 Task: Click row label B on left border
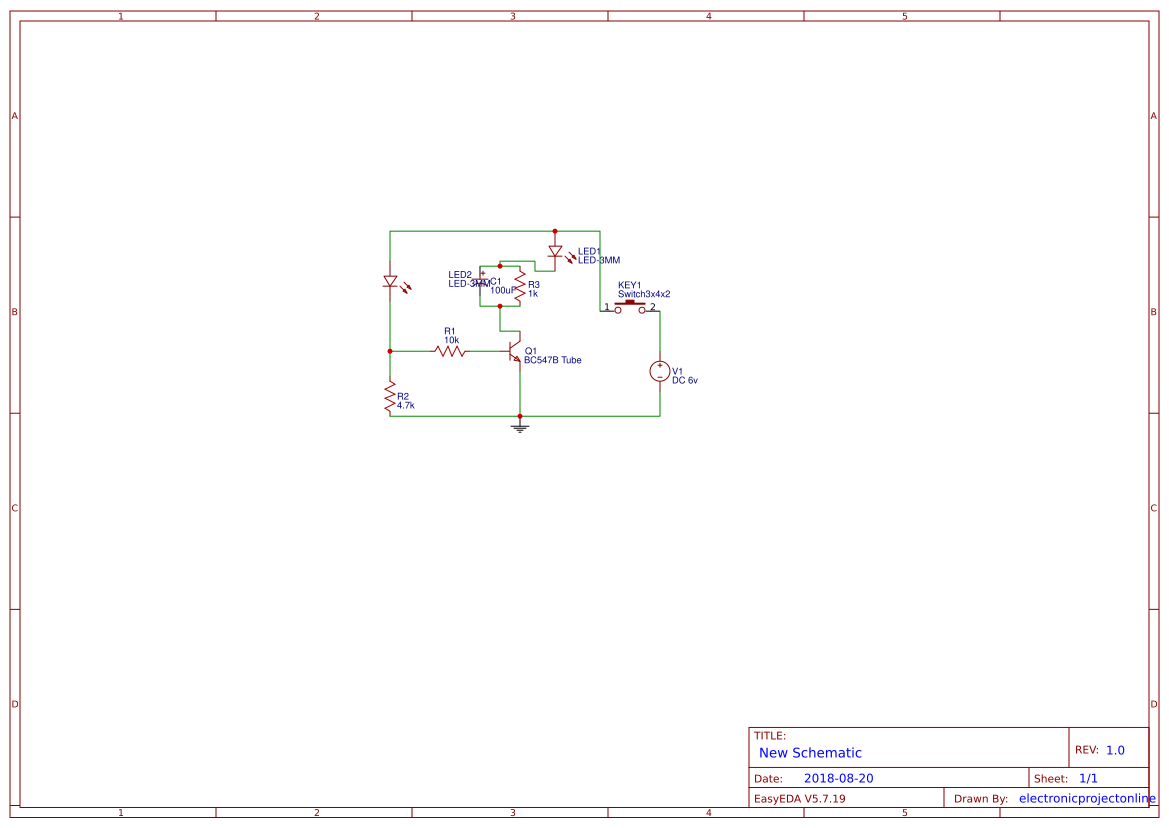click(14, 312)
